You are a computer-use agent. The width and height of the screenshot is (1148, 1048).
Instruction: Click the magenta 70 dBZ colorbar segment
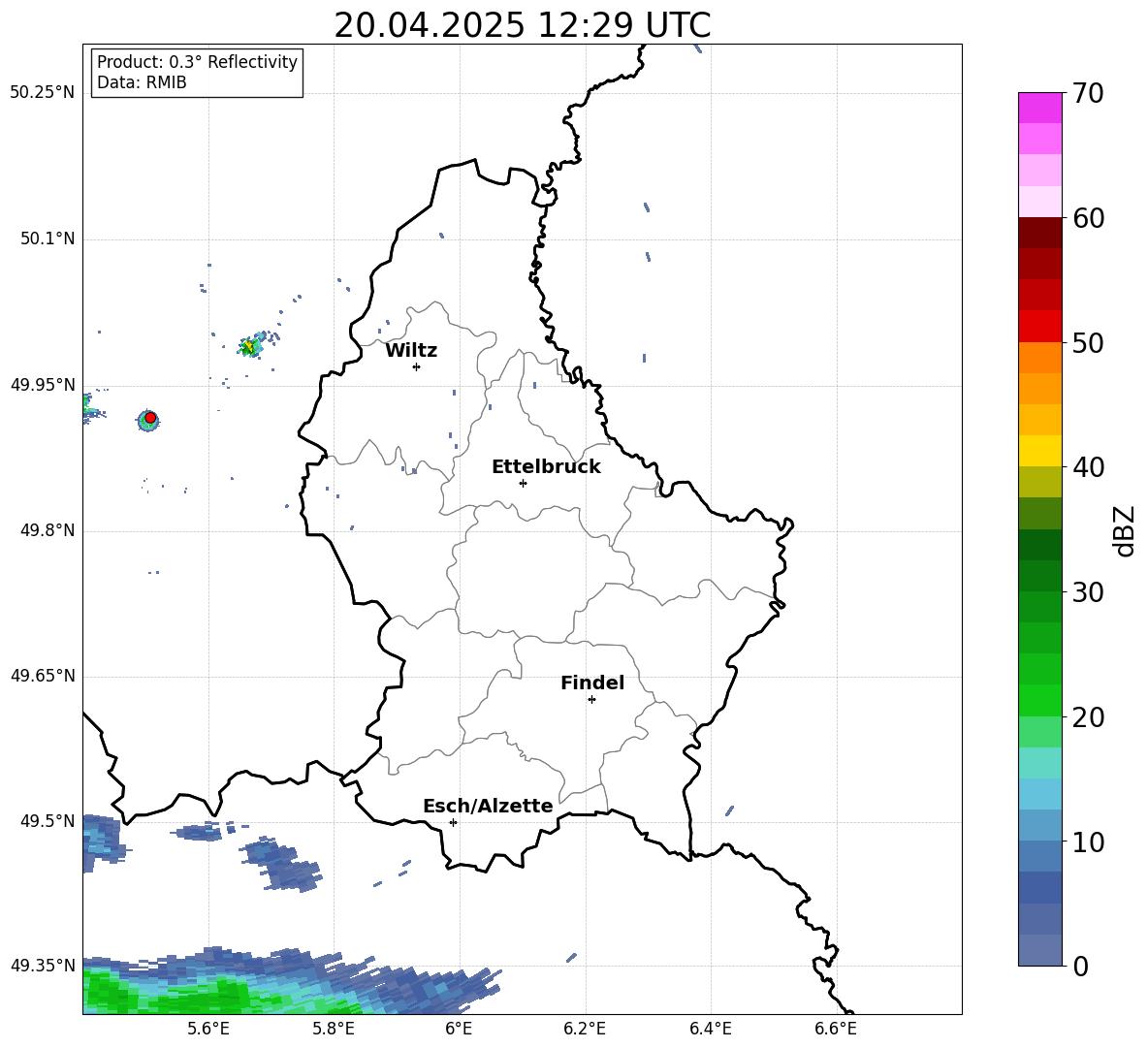coord(1039,108)
